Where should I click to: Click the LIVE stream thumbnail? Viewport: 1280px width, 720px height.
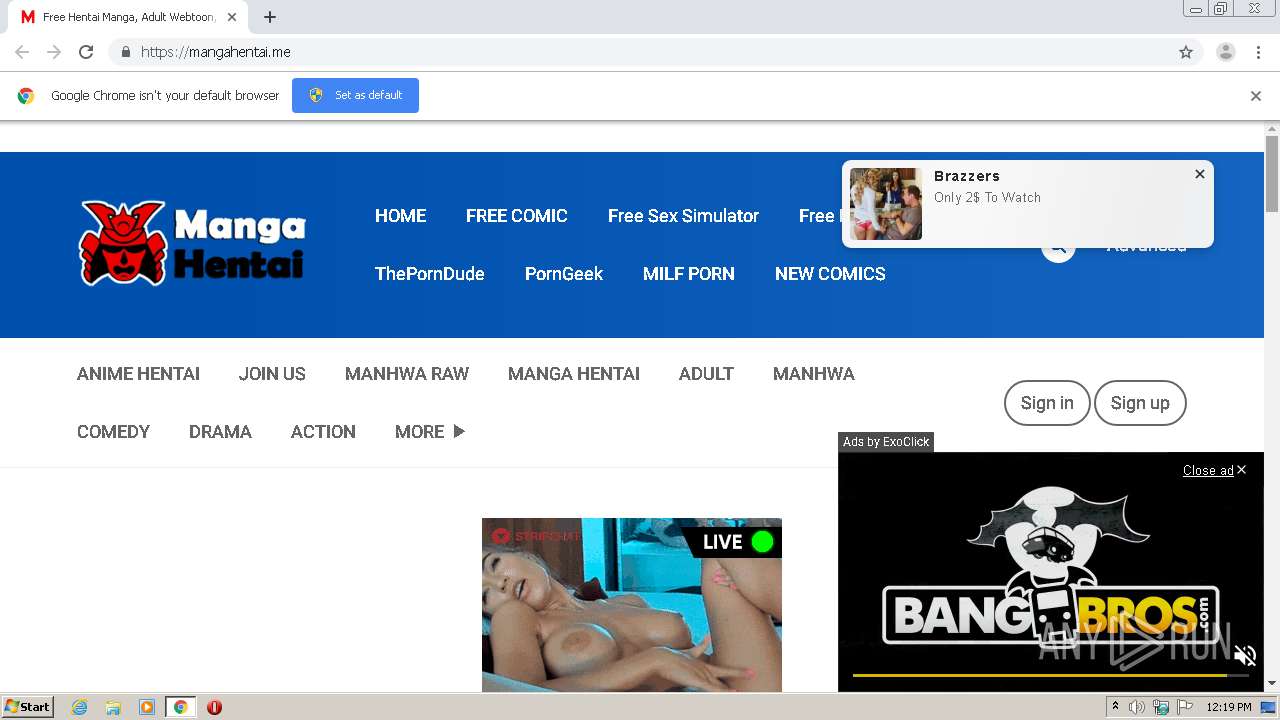point(632,605)
